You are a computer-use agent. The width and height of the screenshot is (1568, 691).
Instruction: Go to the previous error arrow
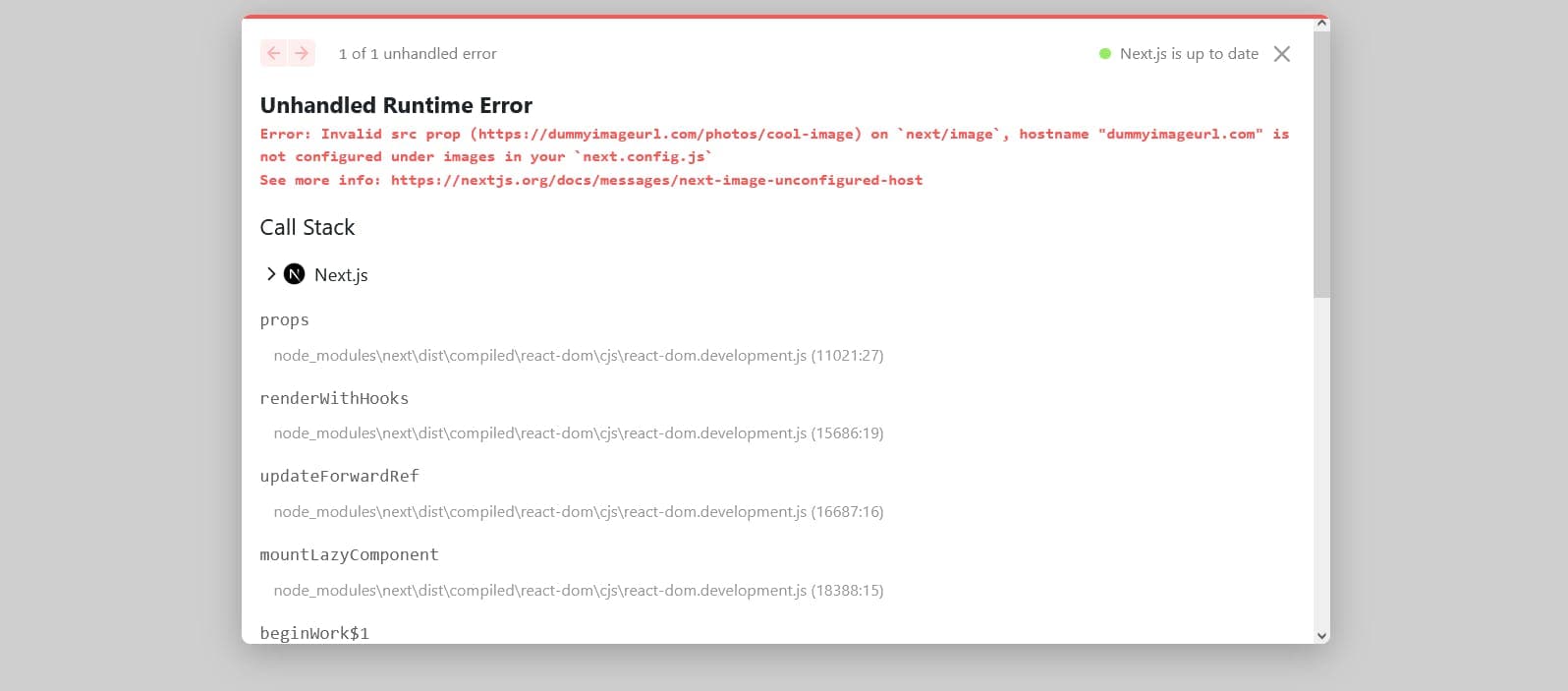(x=274, y=53)
